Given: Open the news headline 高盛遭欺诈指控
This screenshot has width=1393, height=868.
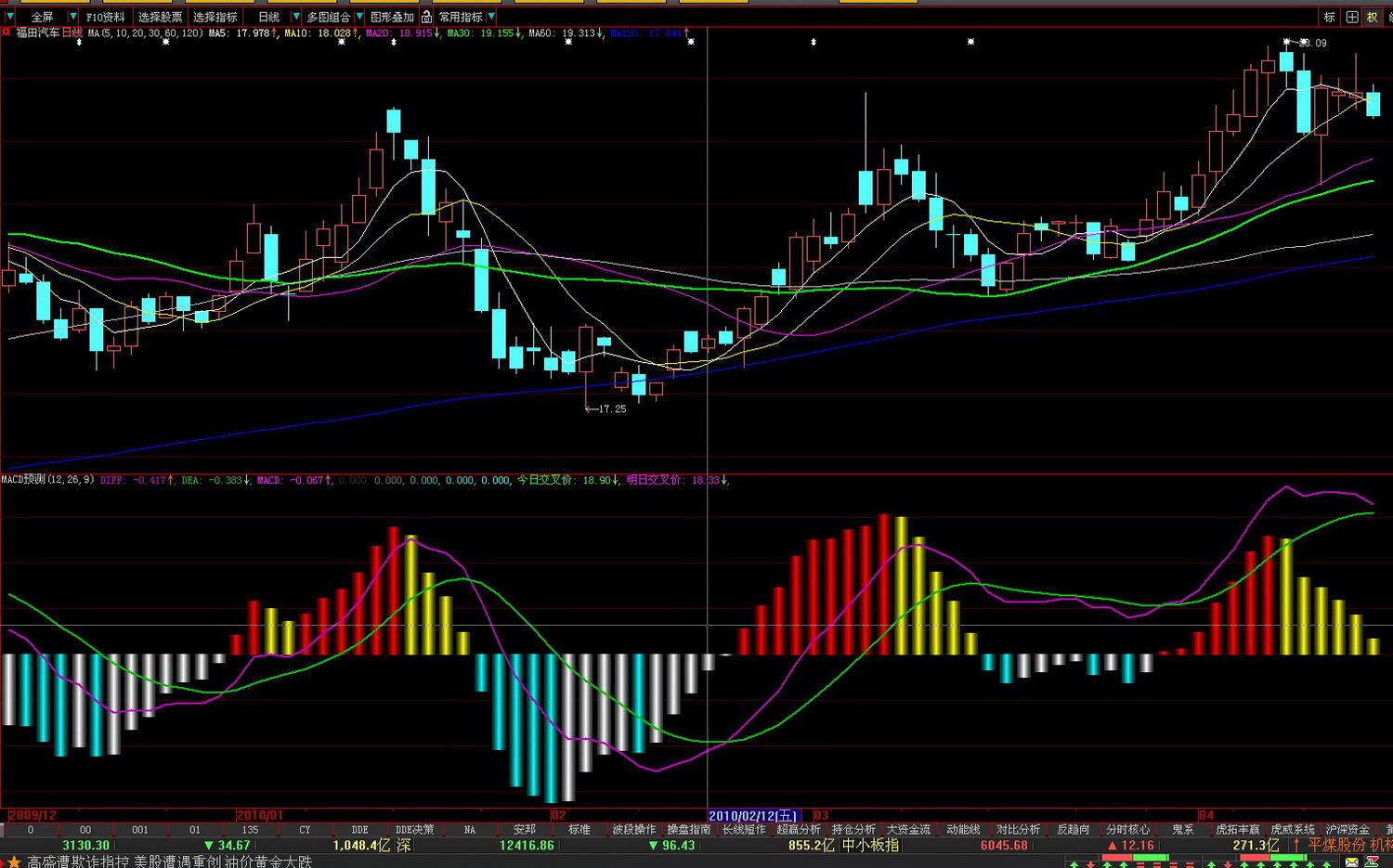Looking at the screenshot, I should (78, 862).
